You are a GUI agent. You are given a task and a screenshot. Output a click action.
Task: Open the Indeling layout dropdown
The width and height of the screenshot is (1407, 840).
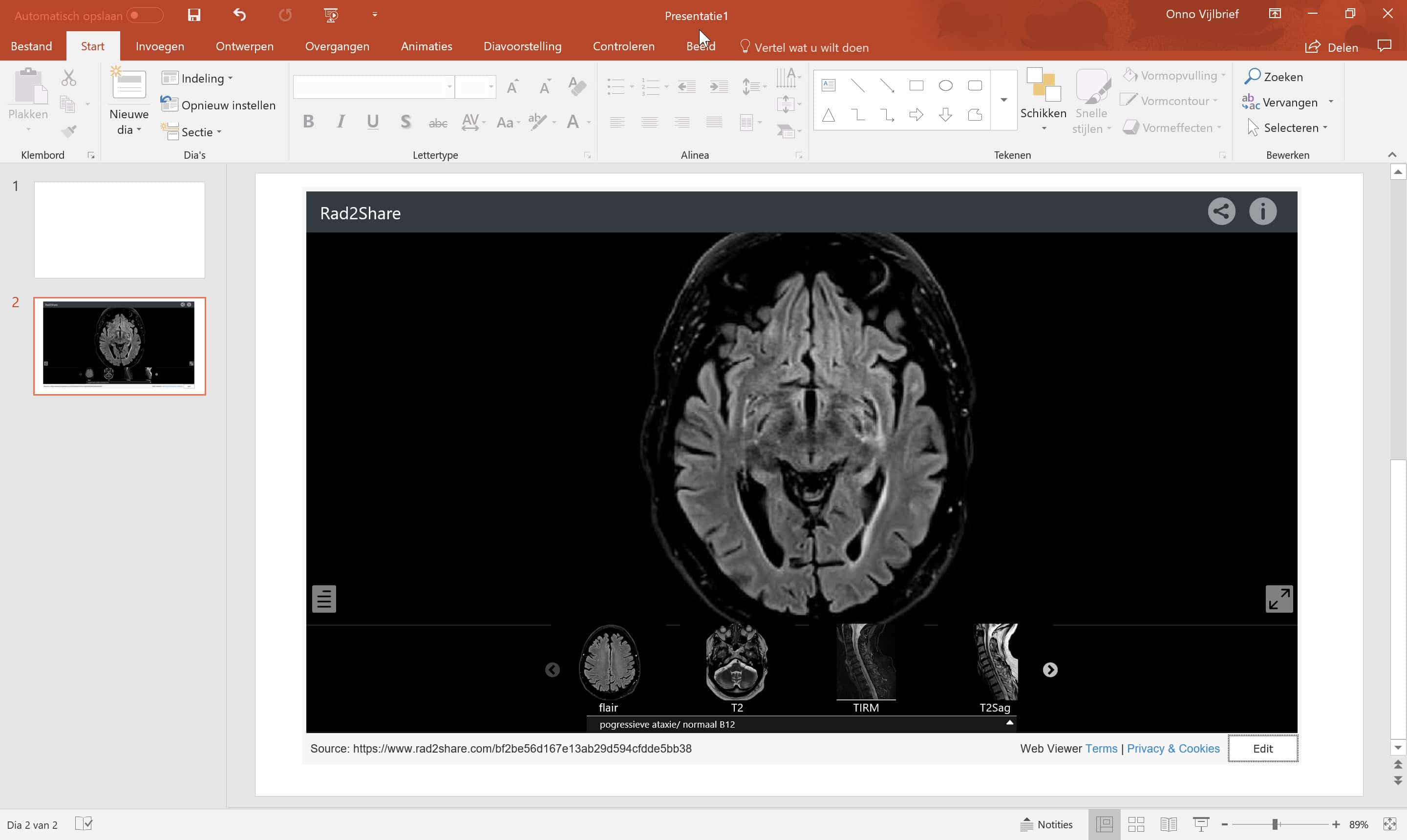[197, 78]
